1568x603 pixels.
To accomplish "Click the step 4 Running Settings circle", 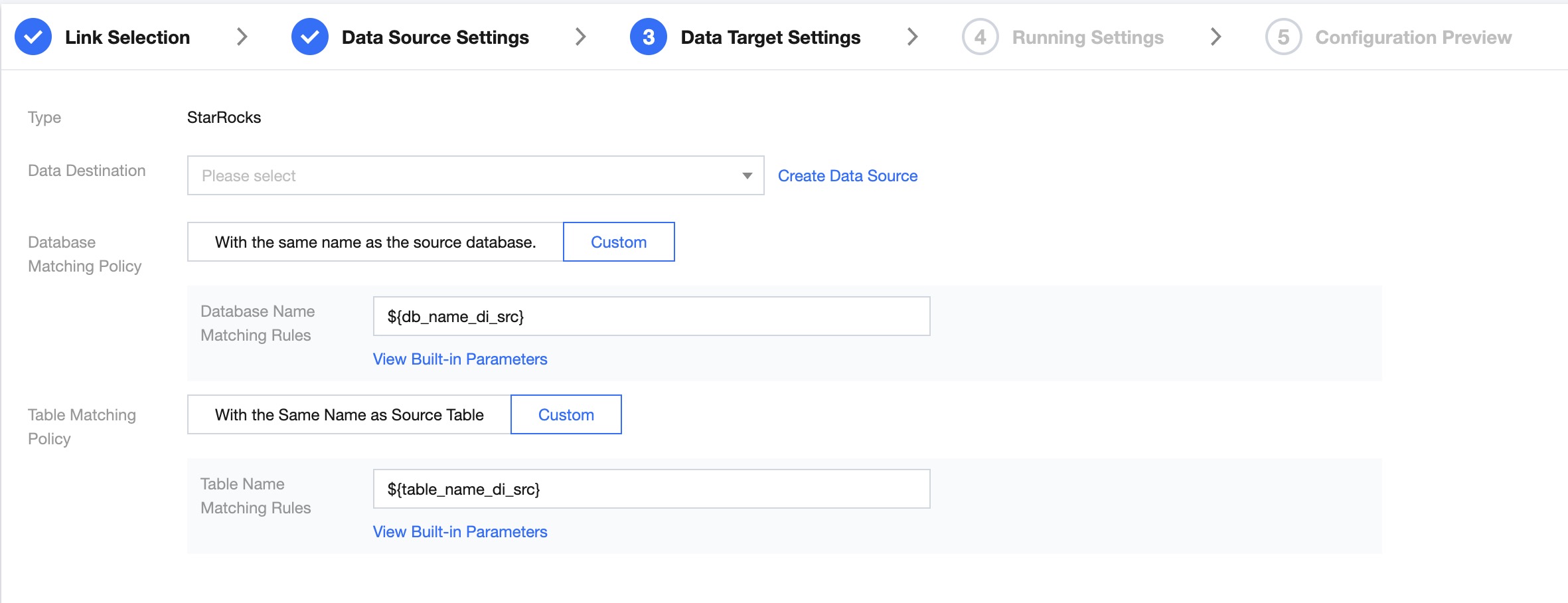I will 980,37.
